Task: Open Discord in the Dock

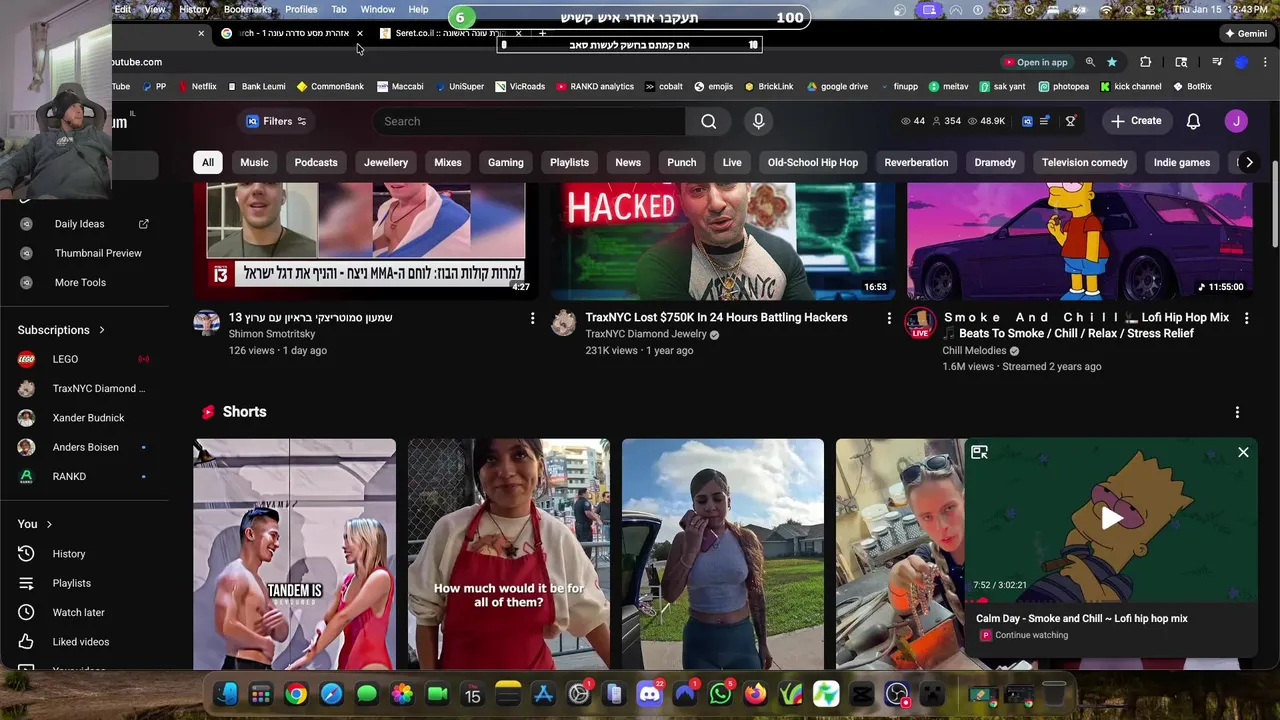Action: [x=650, y=694]
